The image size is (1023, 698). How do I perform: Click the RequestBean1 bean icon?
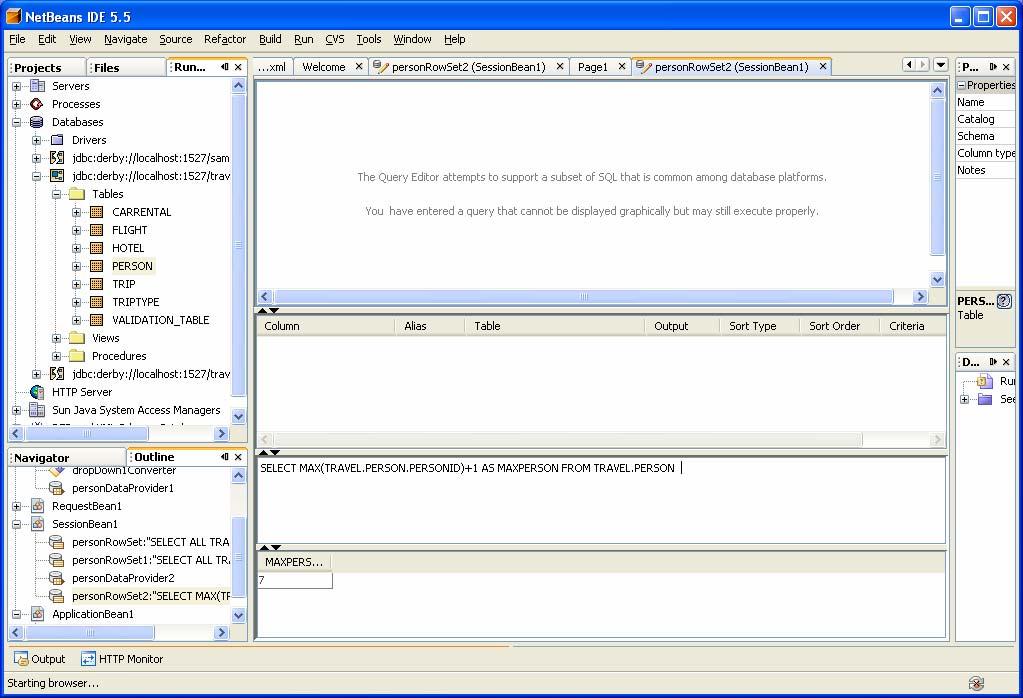click(x=38, y=506)
